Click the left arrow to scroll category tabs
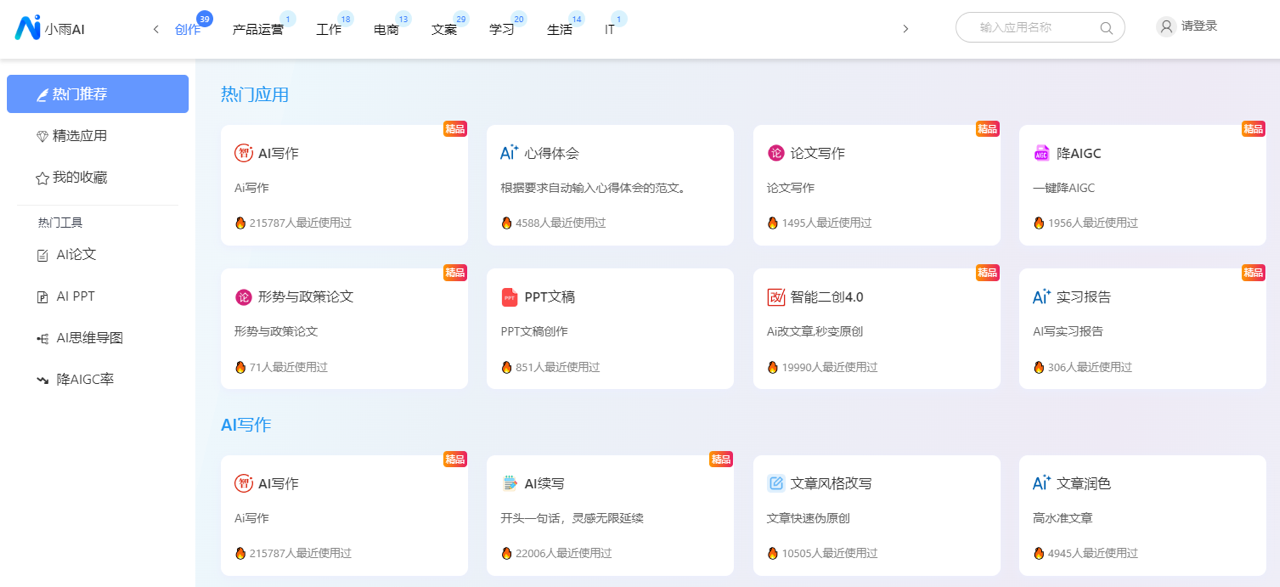Screen dimensions: 1280x587 pos(156,29)
